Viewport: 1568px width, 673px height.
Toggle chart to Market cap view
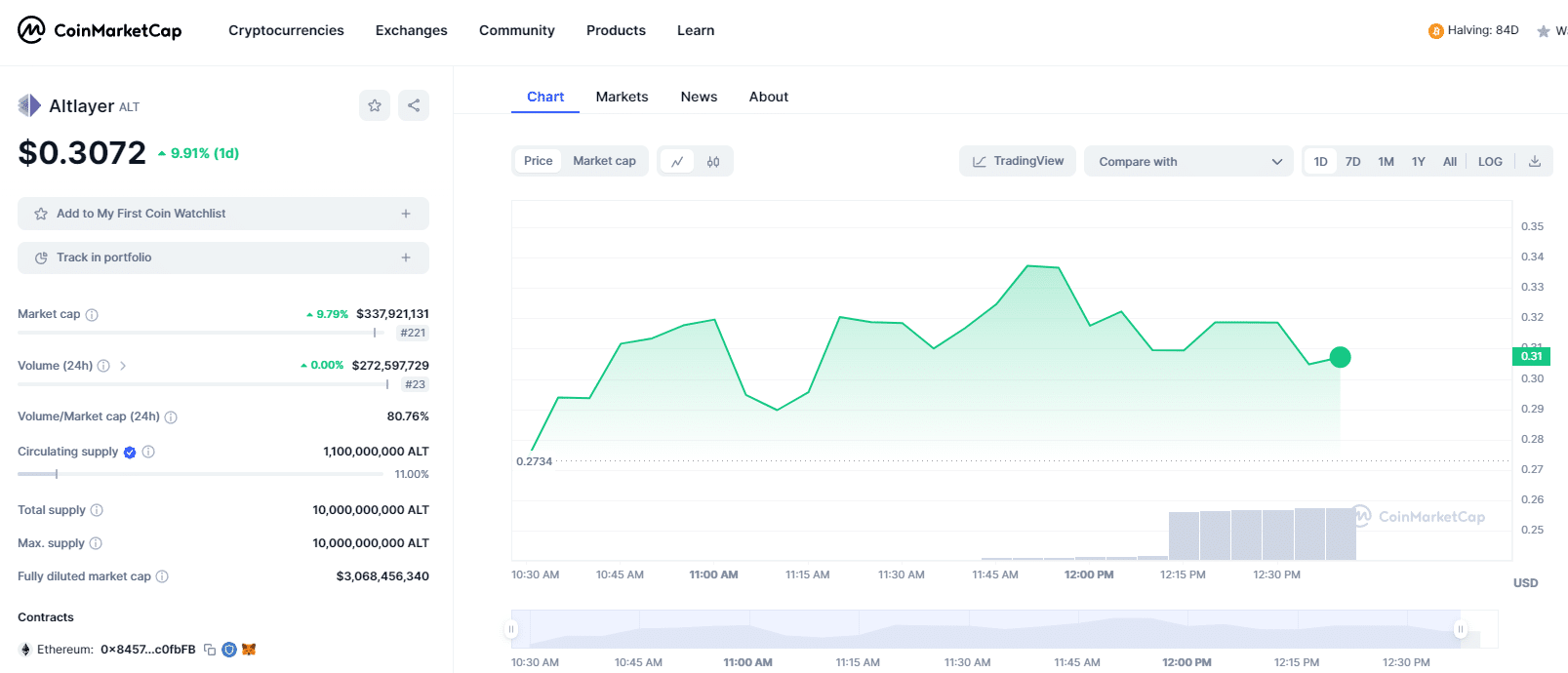tap(604, 161)
